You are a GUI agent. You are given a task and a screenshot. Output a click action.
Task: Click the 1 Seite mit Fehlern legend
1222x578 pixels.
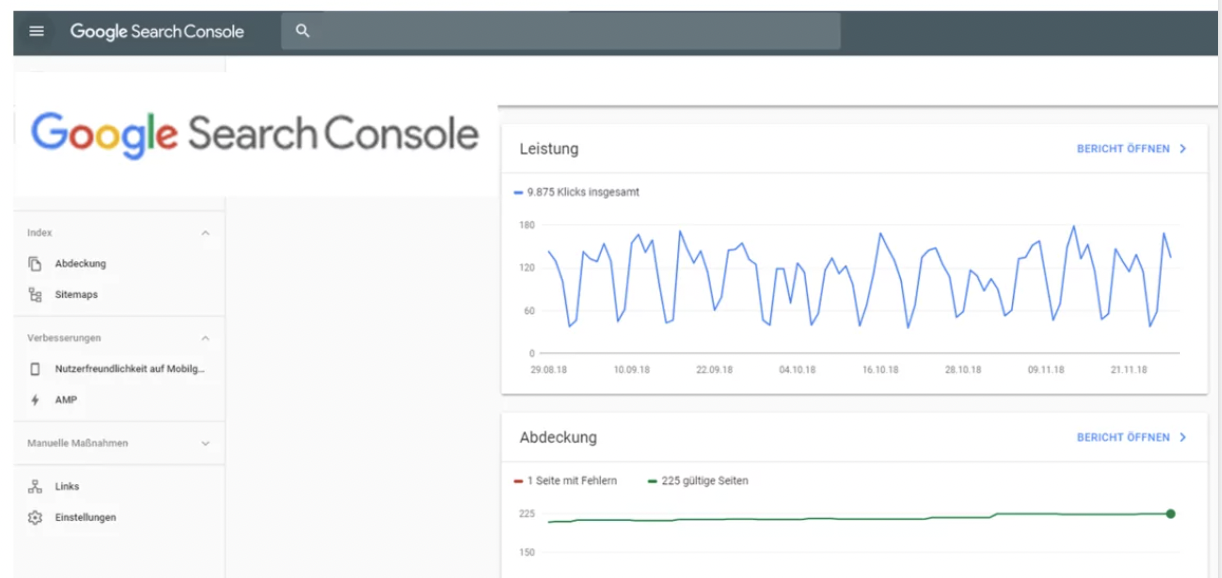565,481
